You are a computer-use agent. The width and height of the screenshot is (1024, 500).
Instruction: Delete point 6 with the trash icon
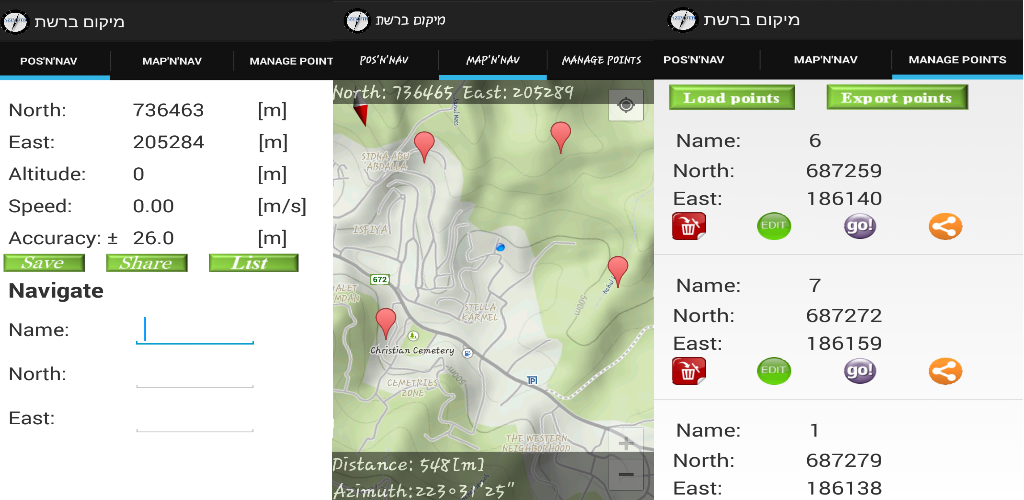[x=689, y=227]
